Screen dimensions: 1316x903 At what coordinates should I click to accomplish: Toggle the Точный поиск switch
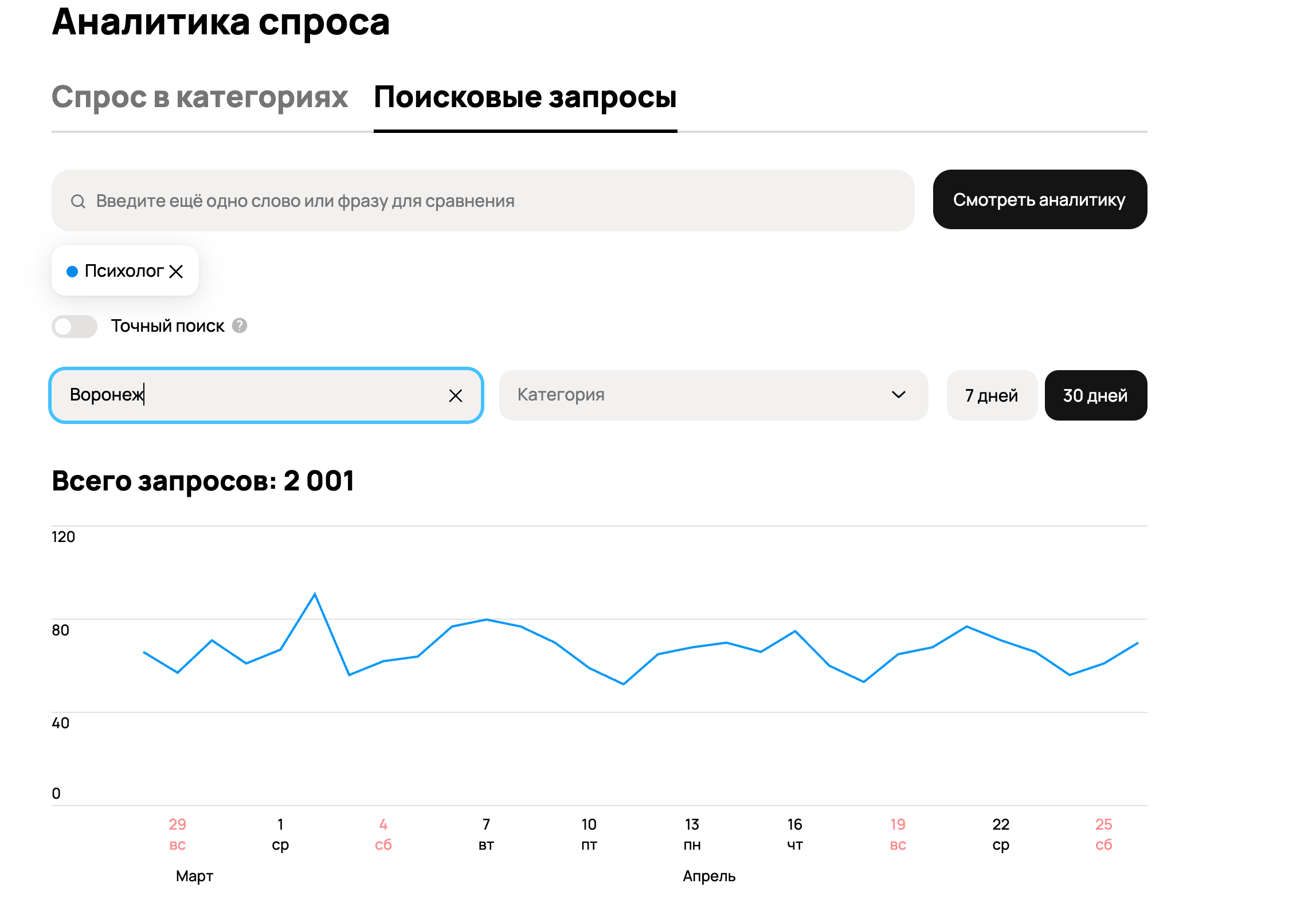coord(75,327)
